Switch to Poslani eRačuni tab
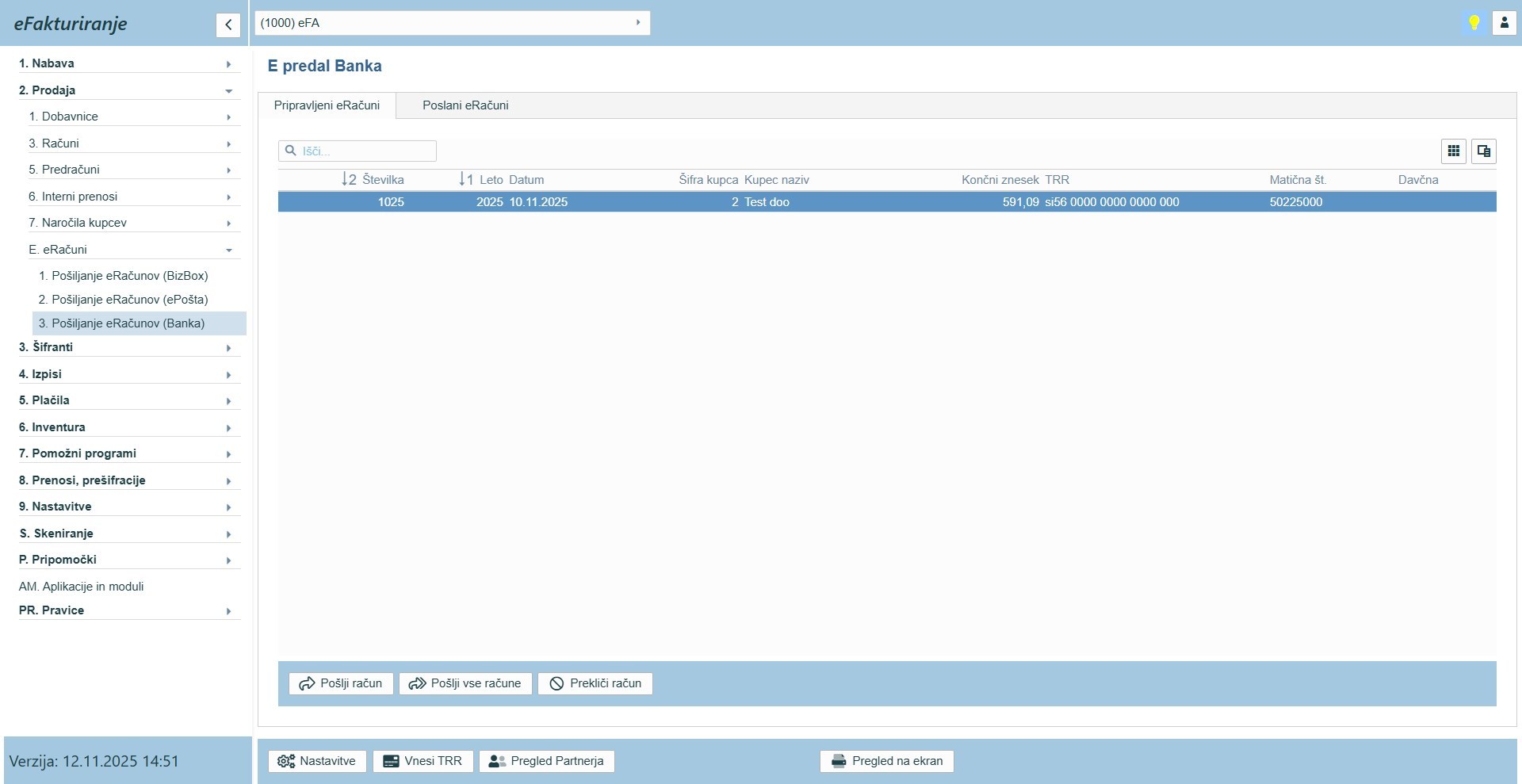Viewport: 1522px width, 784px height. [x=465, y=105]
